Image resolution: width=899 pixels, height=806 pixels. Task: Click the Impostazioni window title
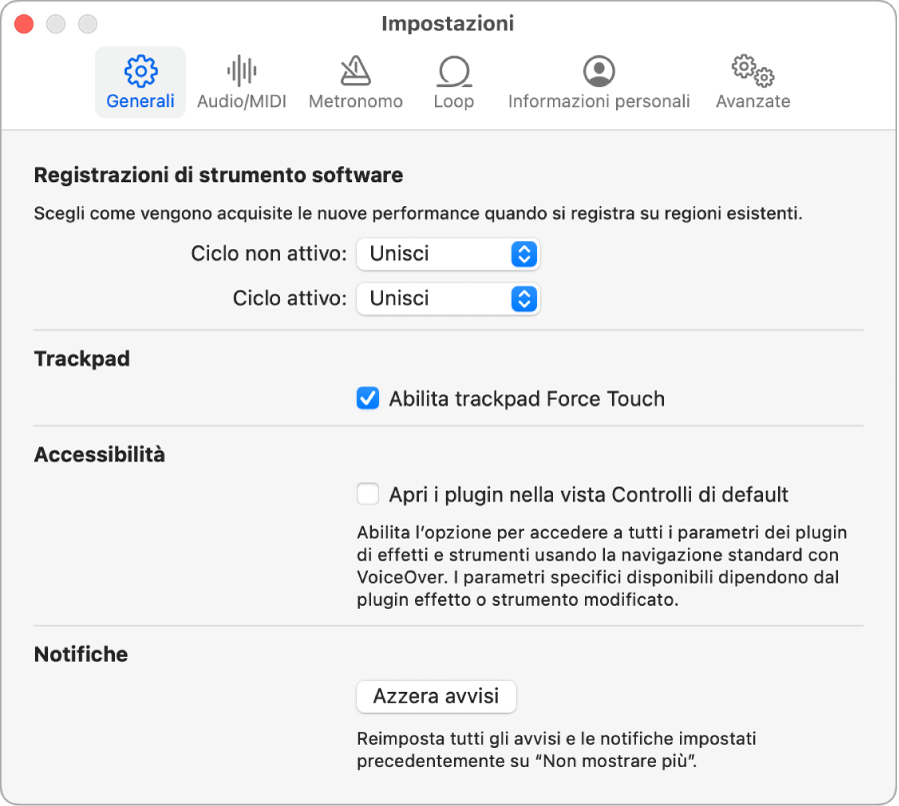(x=448, y=23)
